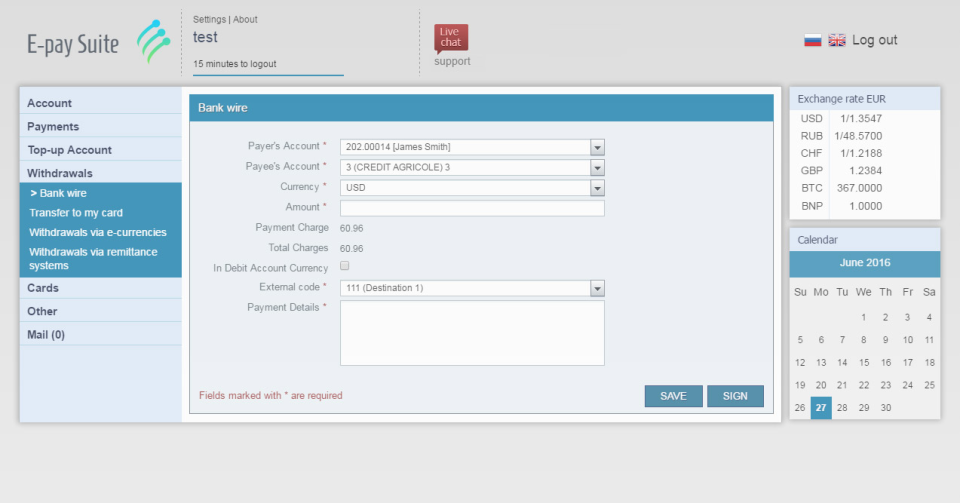Open Payer's Account combo box showing James Smith
960x503 pixels.
(x=472, y=147)
